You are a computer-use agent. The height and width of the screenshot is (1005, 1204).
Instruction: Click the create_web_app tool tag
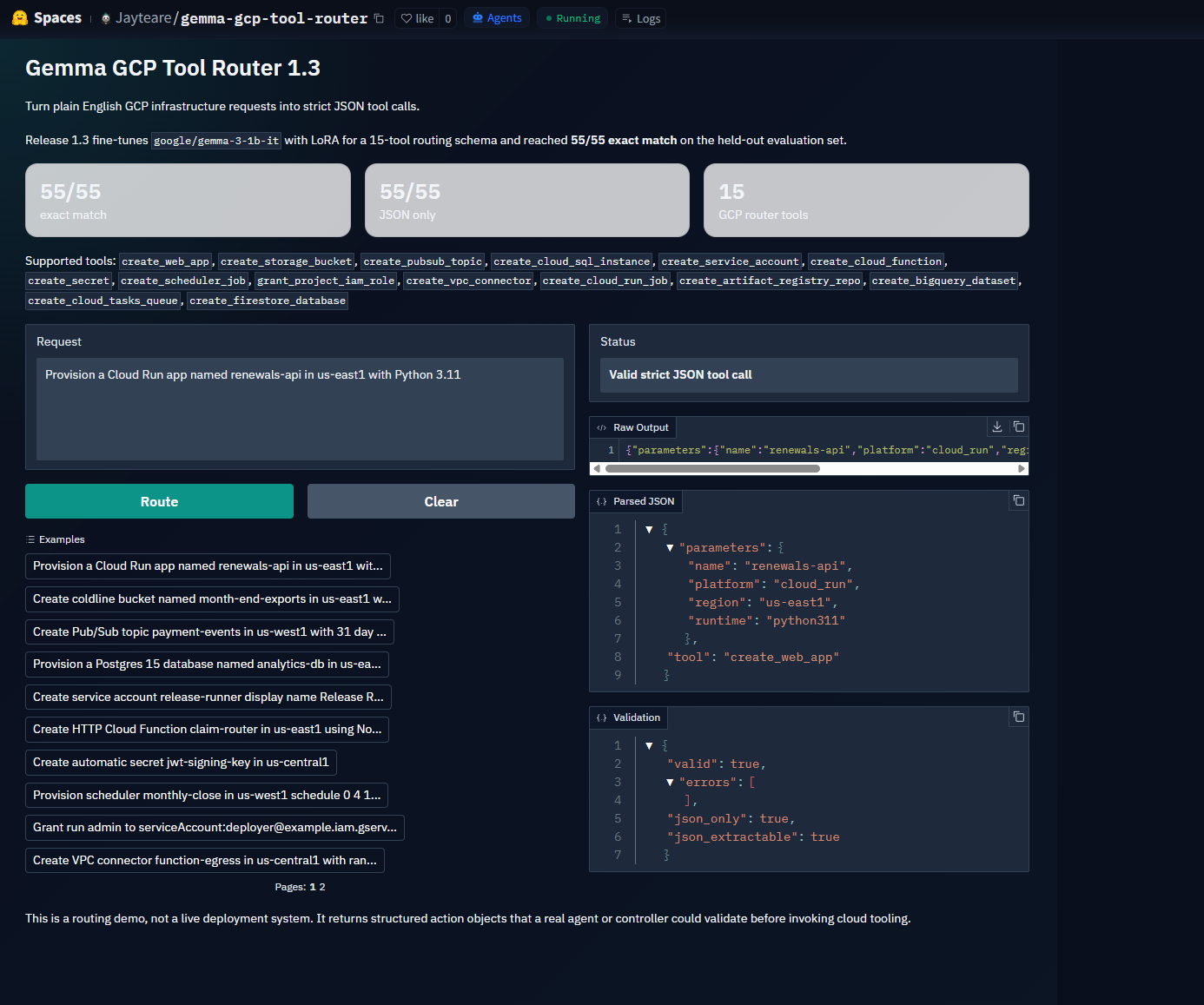tap(165, 261)
